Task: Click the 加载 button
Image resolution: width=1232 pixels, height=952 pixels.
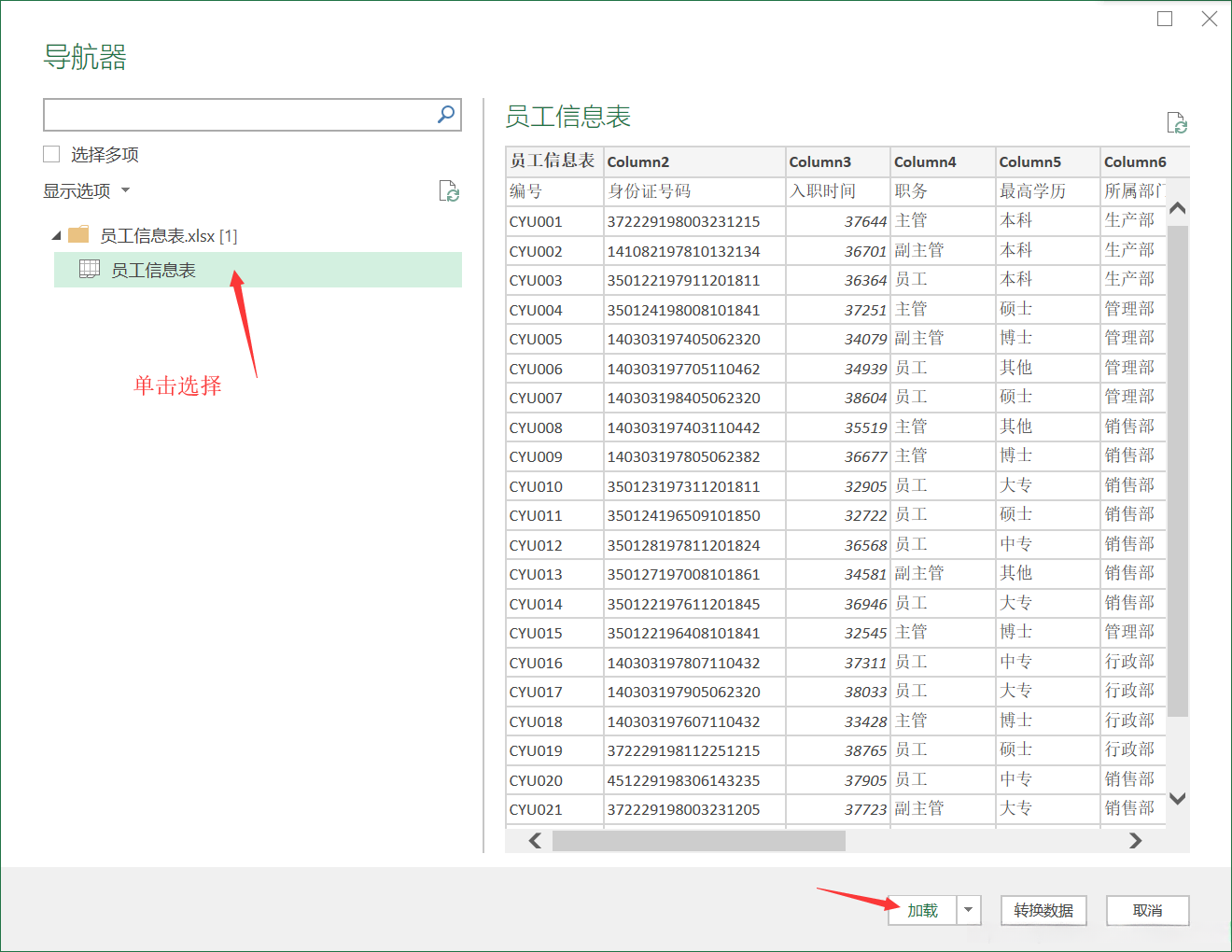Action: [922, 910]
